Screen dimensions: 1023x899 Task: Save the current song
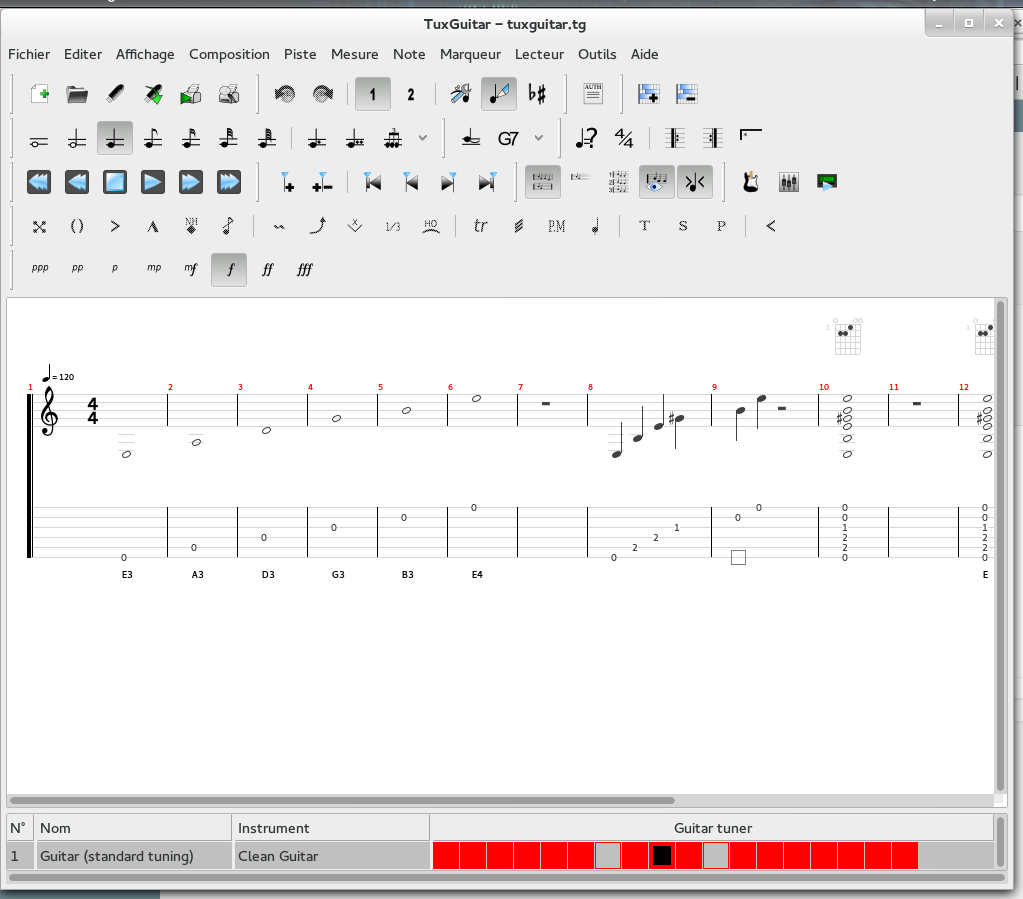[x=115, y=94]
